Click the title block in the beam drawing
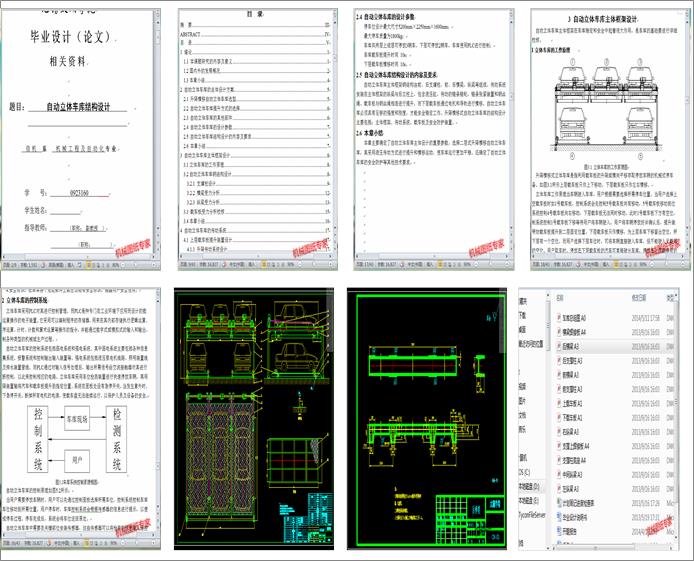 [470, 518]
